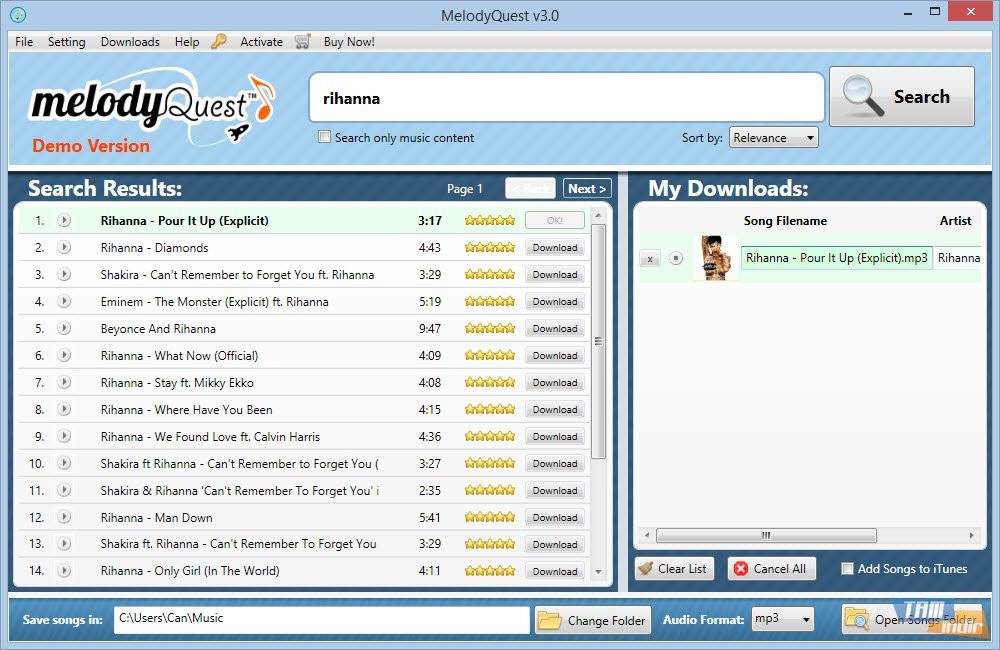Clear List with the broom button
1000x650 pixels.
tap(672, 569)
